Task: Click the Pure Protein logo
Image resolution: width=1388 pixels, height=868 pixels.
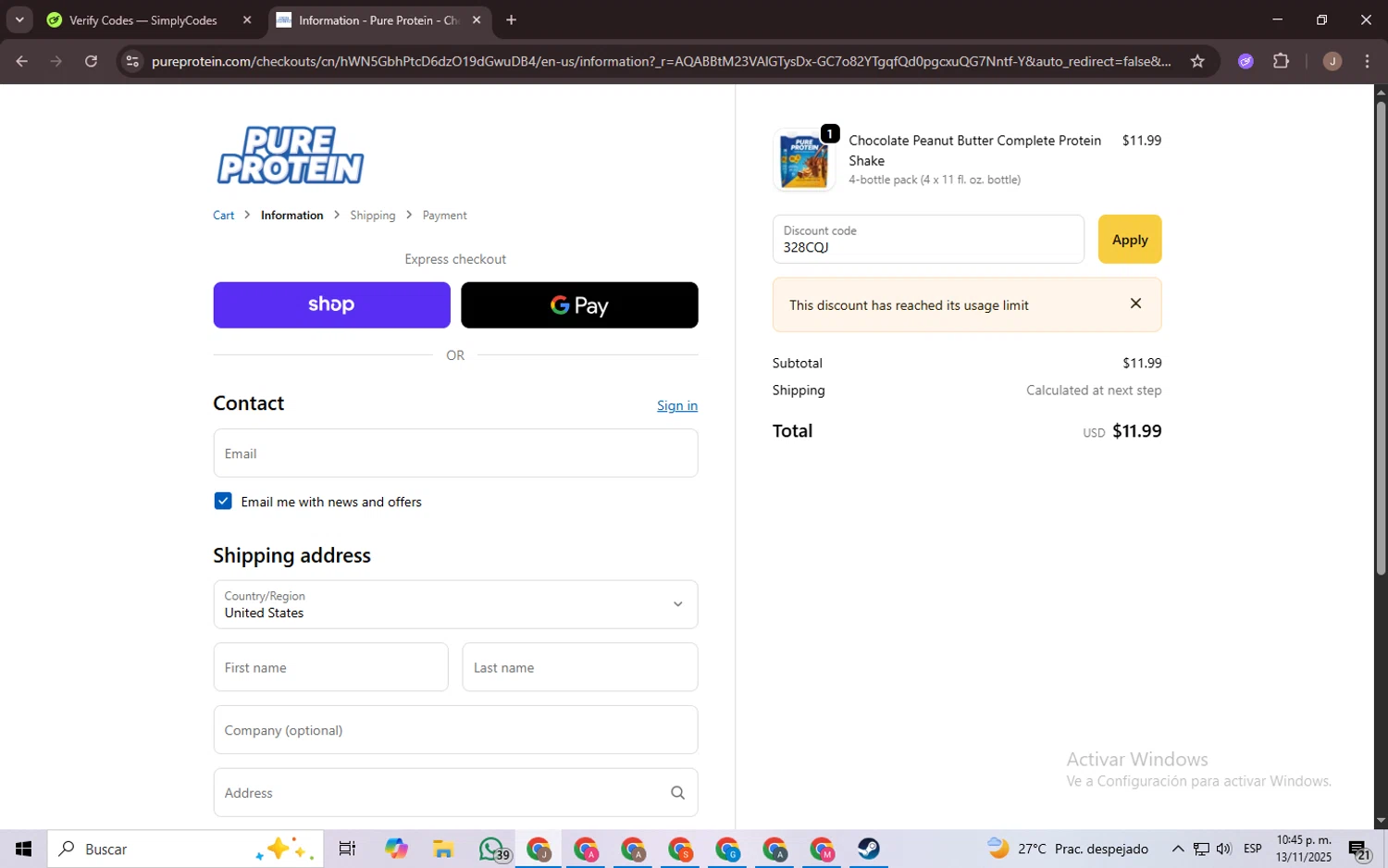Action: point(290,155)
